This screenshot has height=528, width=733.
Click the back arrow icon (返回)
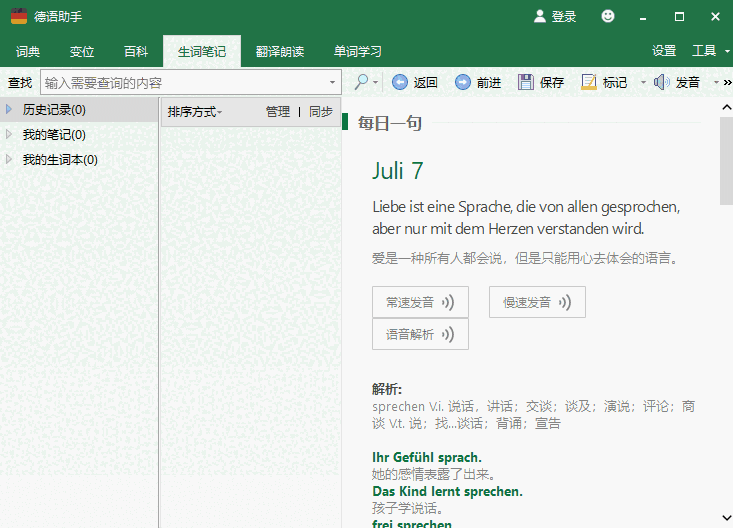[x=399, y=82]
